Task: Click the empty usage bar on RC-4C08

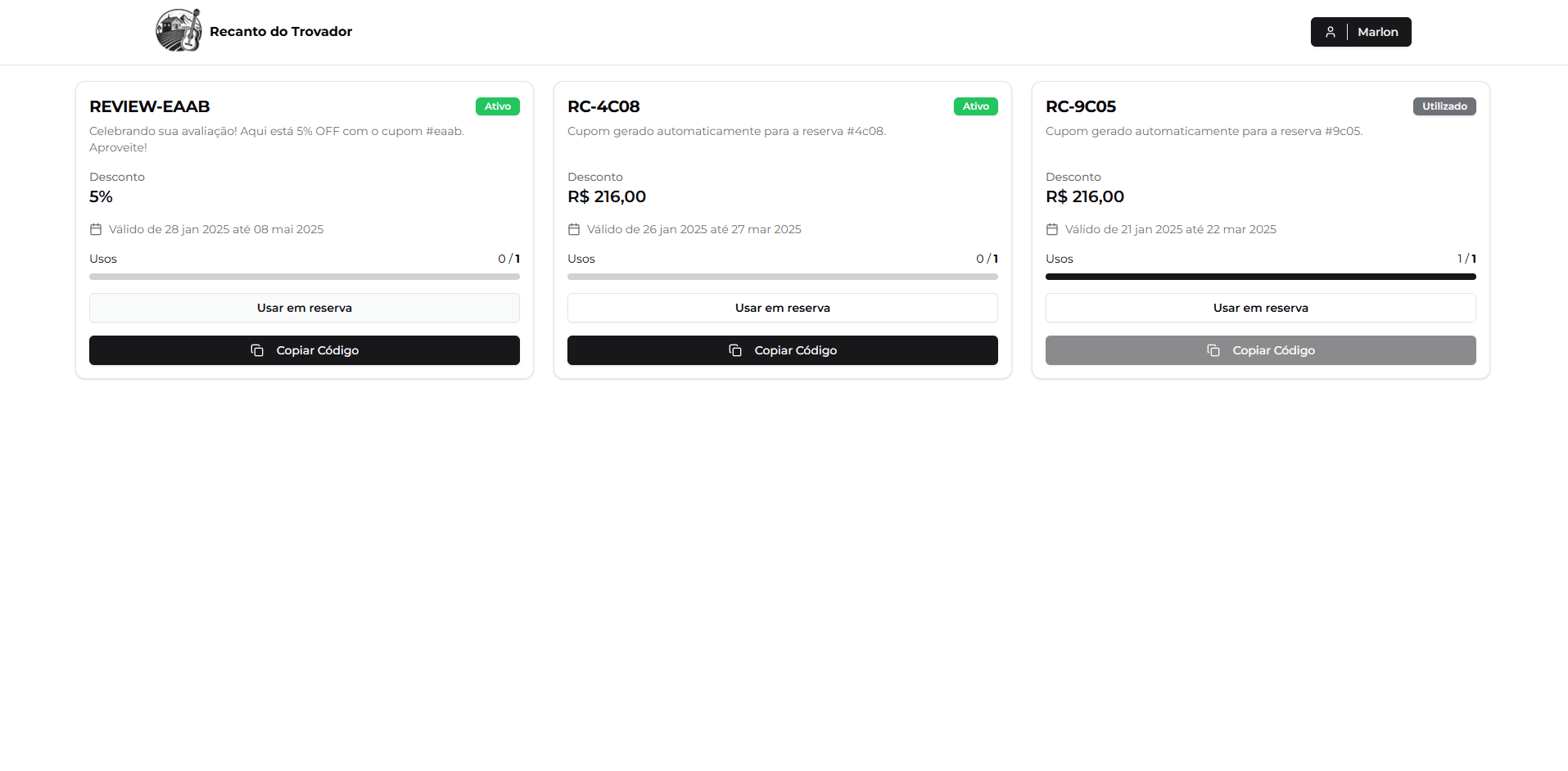Action: click(783, 277)
